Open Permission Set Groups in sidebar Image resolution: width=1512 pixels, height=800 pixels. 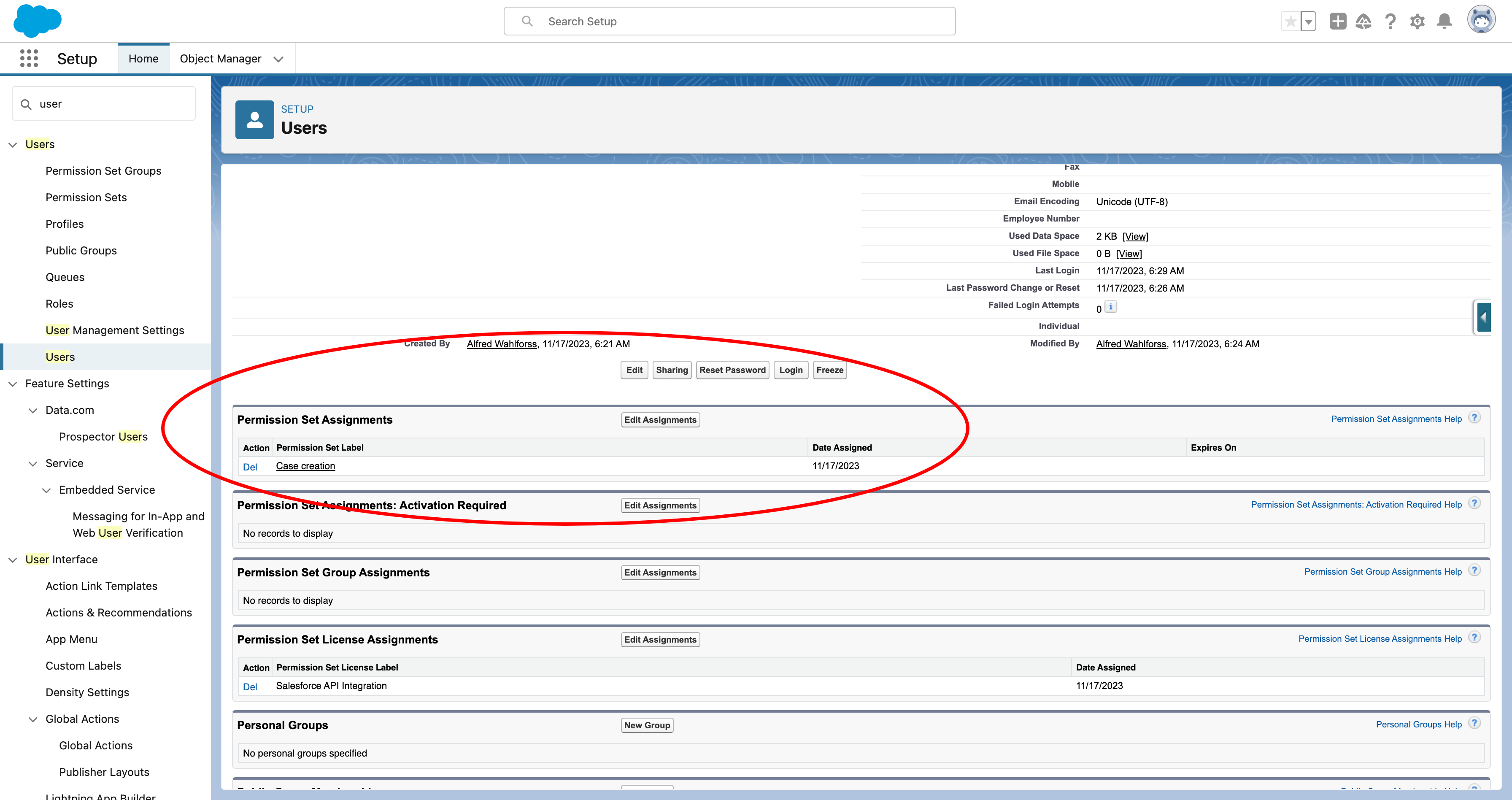(x=103, y=171)
